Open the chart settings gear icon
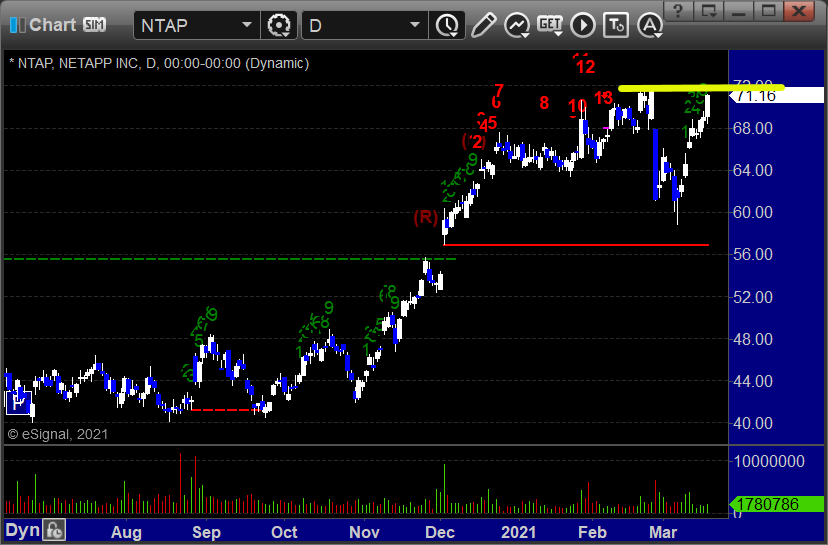828x545 pixels. tap(279, 25)
